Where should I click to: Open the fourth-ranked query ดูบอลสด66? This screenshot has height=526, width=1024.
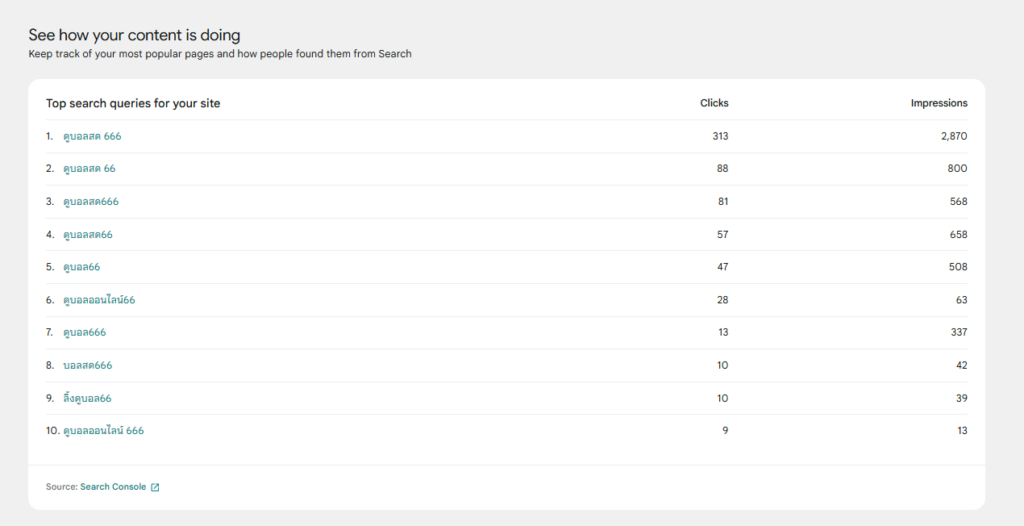(x=88, y=235)
